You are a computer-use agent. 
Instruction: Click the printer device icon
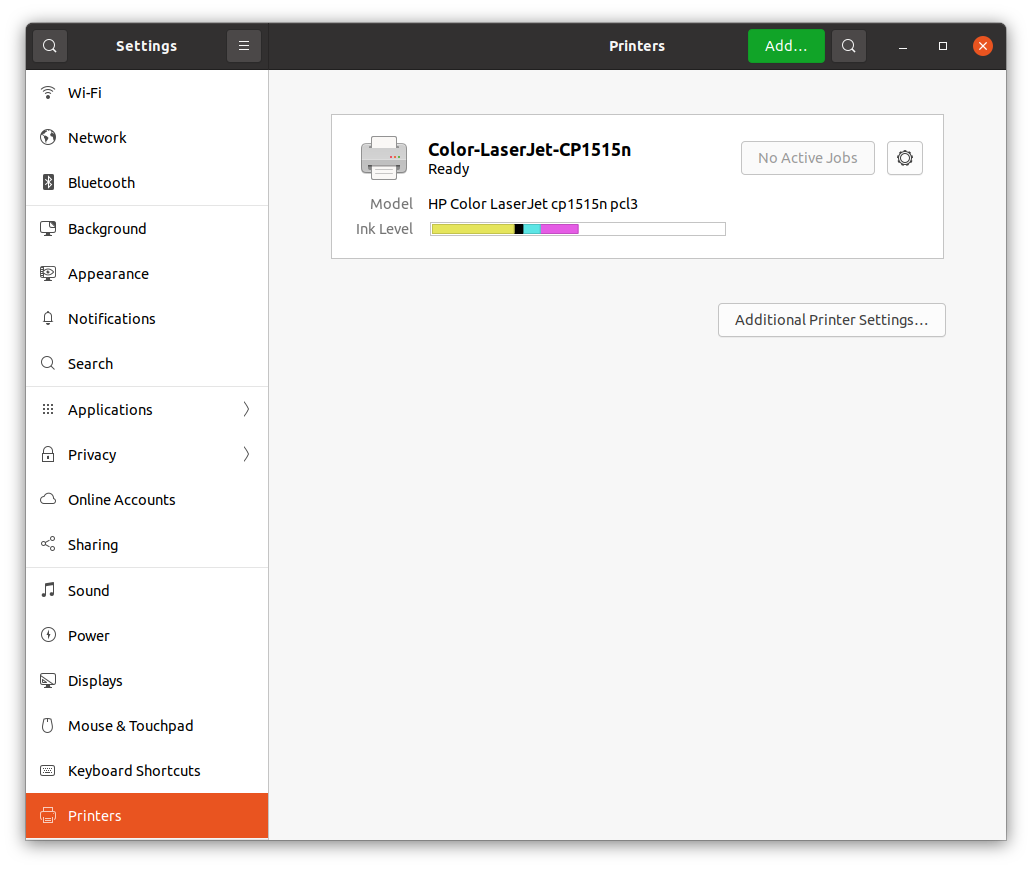tap(383, 158)
